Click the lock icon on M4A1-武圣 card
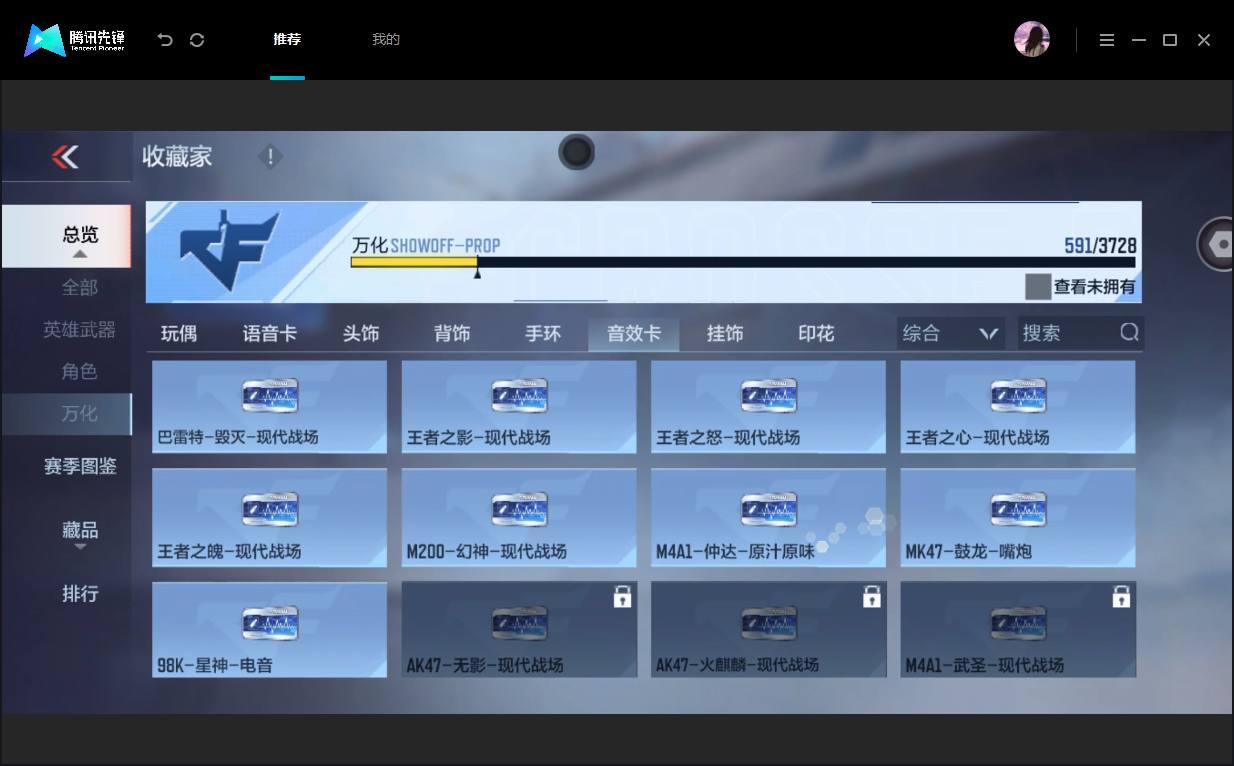 click(1121, 597)
